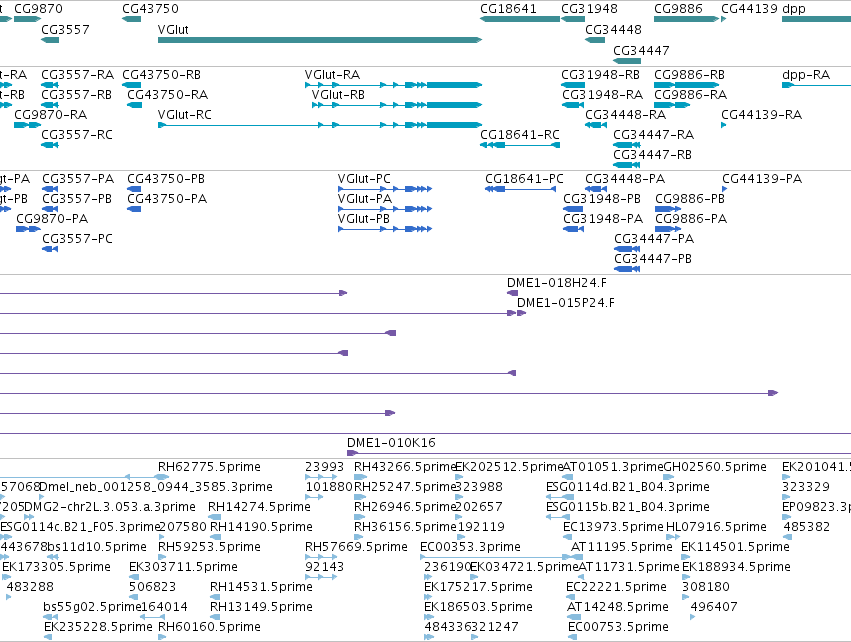Select the RH62775.5prime EST label
Image resolution: width=851 pixels, height=642 pixels.
tap(209, 467)
